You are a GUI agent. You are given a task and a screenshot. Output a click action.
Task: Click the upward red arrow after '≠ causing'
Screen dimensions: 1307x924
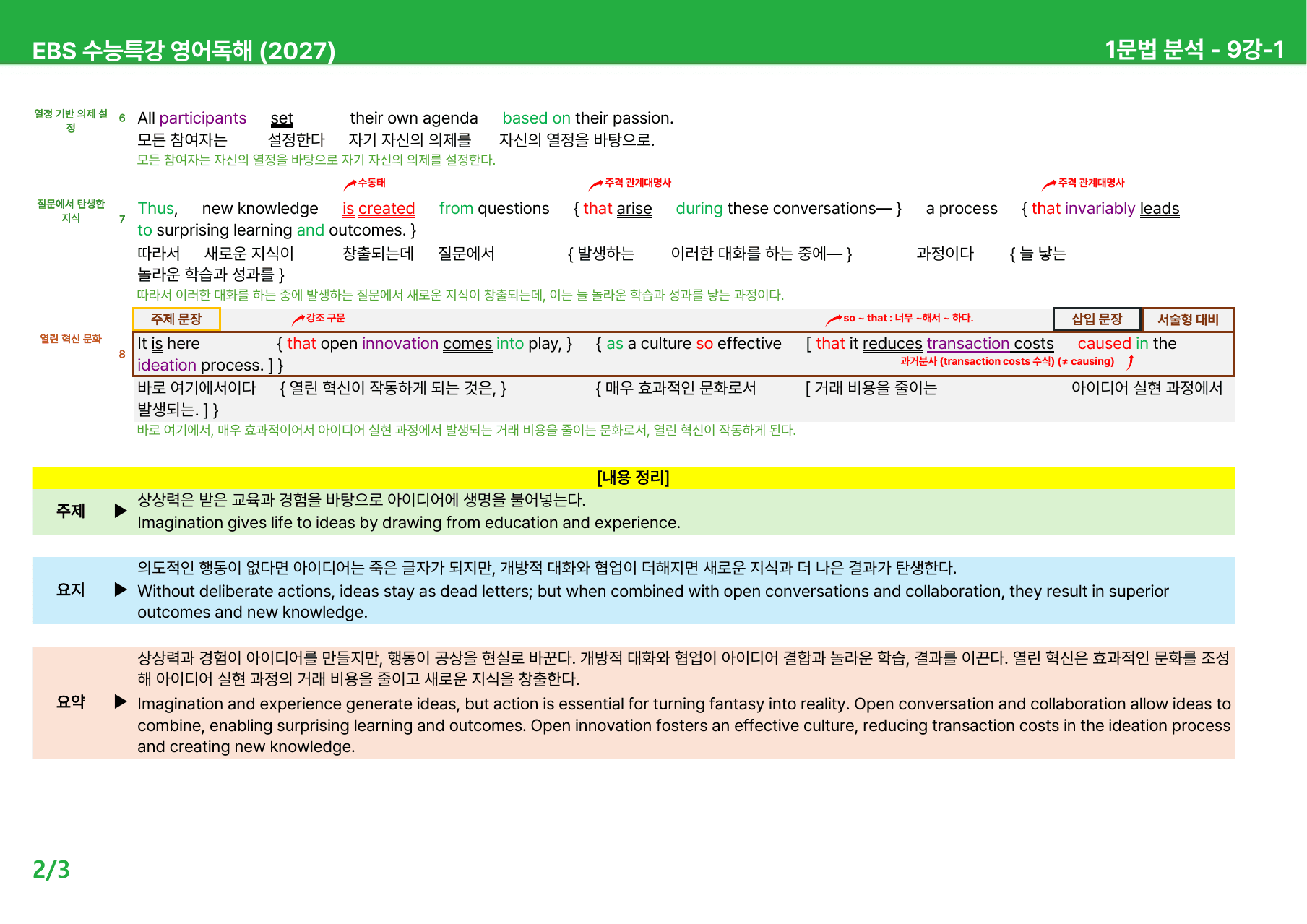(x=1130, y=362)
